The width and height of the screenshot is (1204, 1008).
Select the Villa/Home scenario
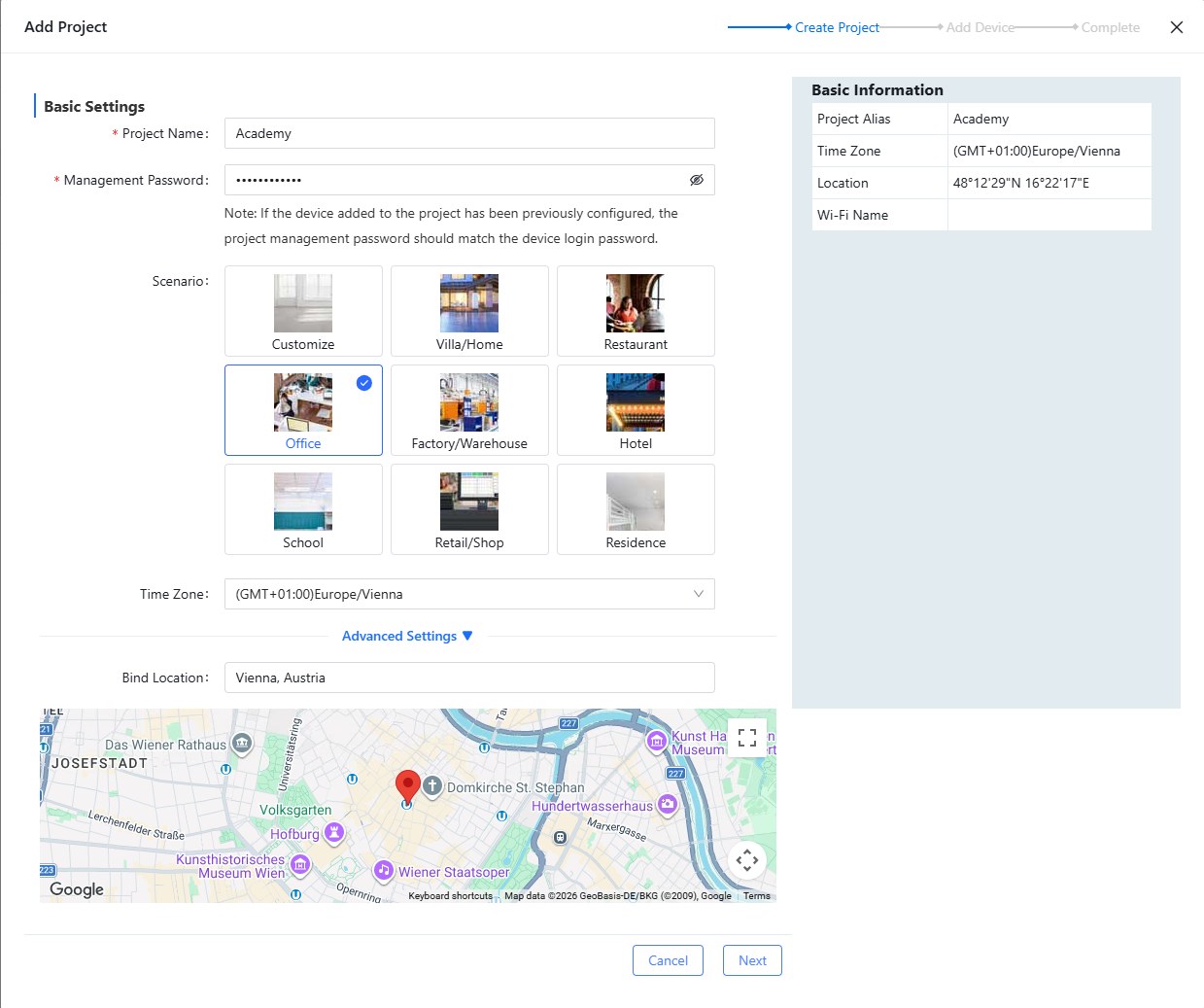click(x=469, y=311)
